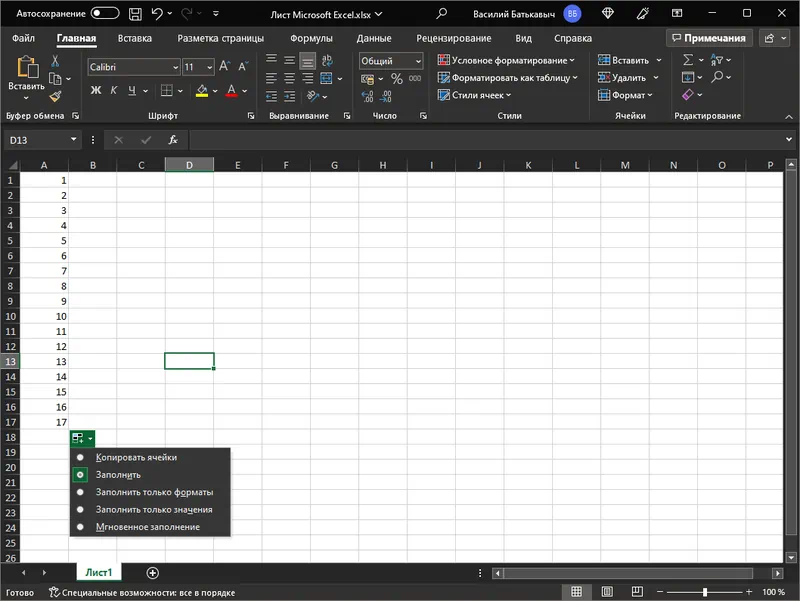Click the Clear eraser icon
800x601 pixels.
click(x=688, y=95)
